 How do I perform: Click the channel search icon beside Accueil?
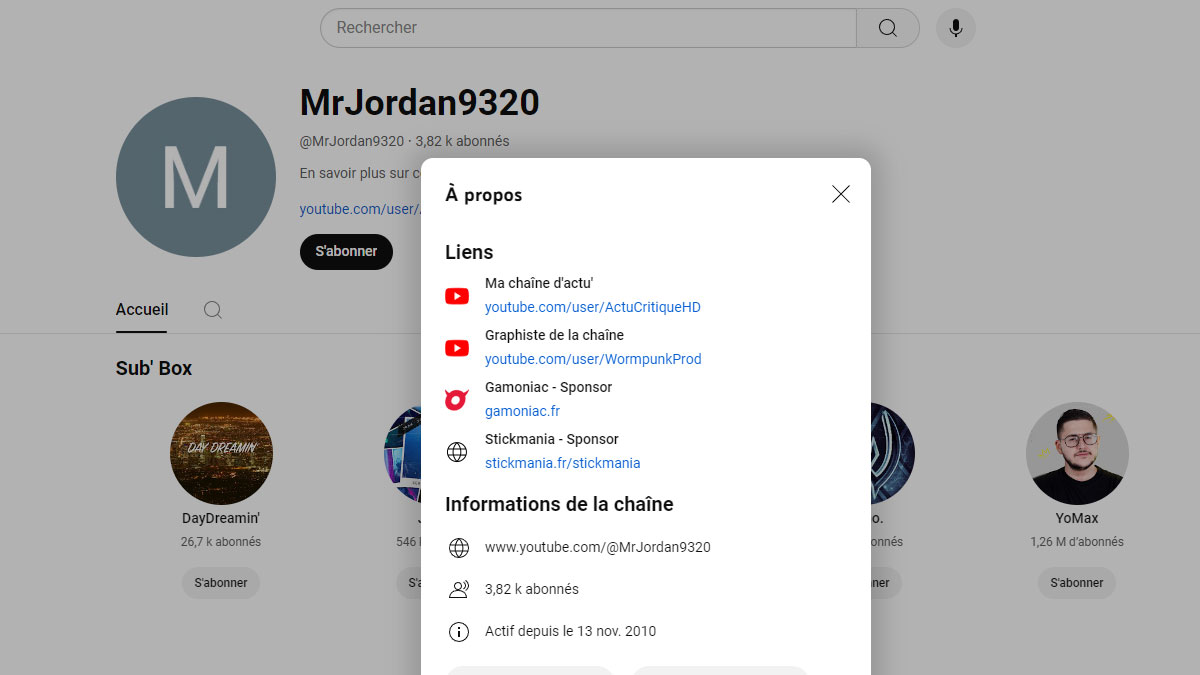pos(212,310)
